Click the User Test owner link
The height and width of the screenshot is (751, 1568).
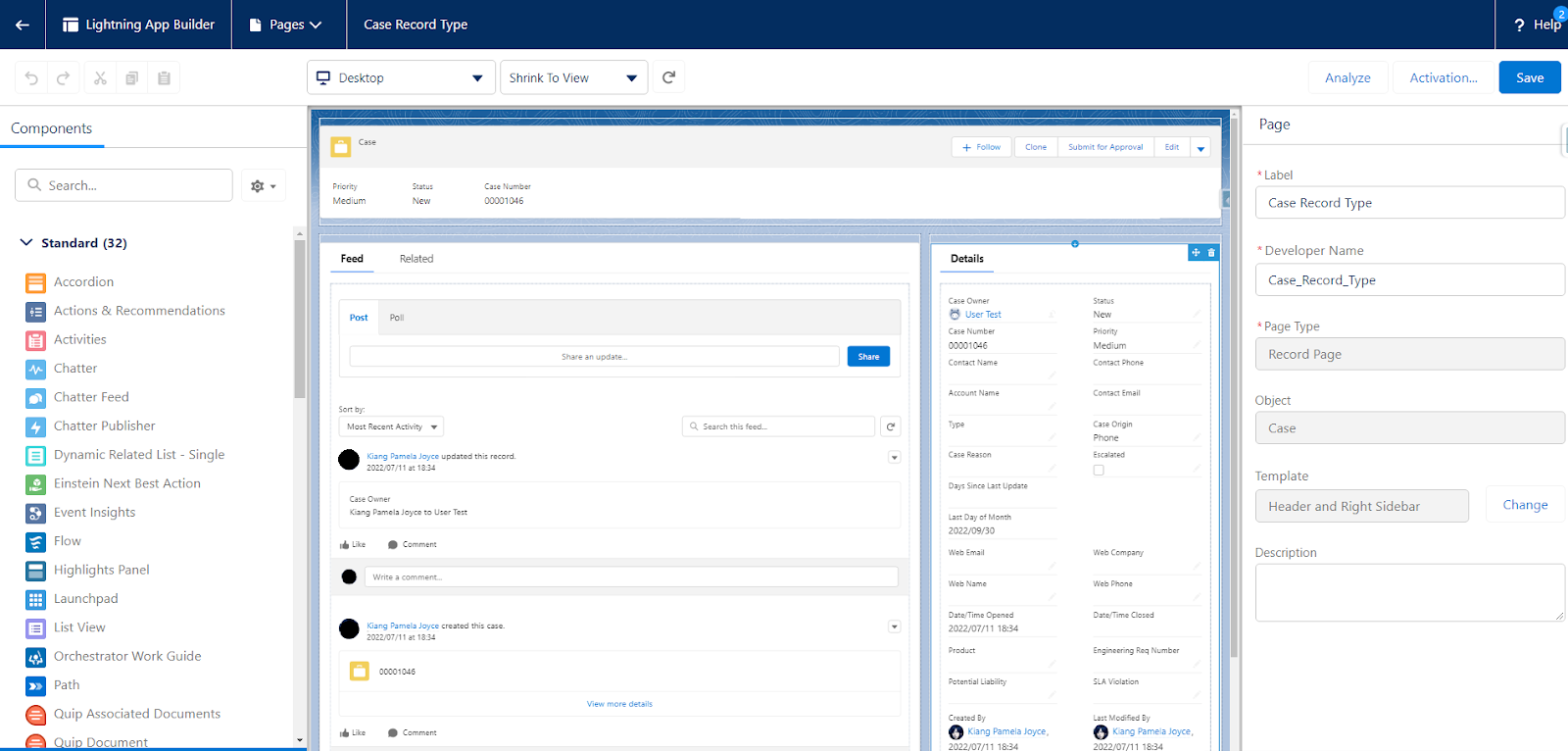(x=983, y=315)
